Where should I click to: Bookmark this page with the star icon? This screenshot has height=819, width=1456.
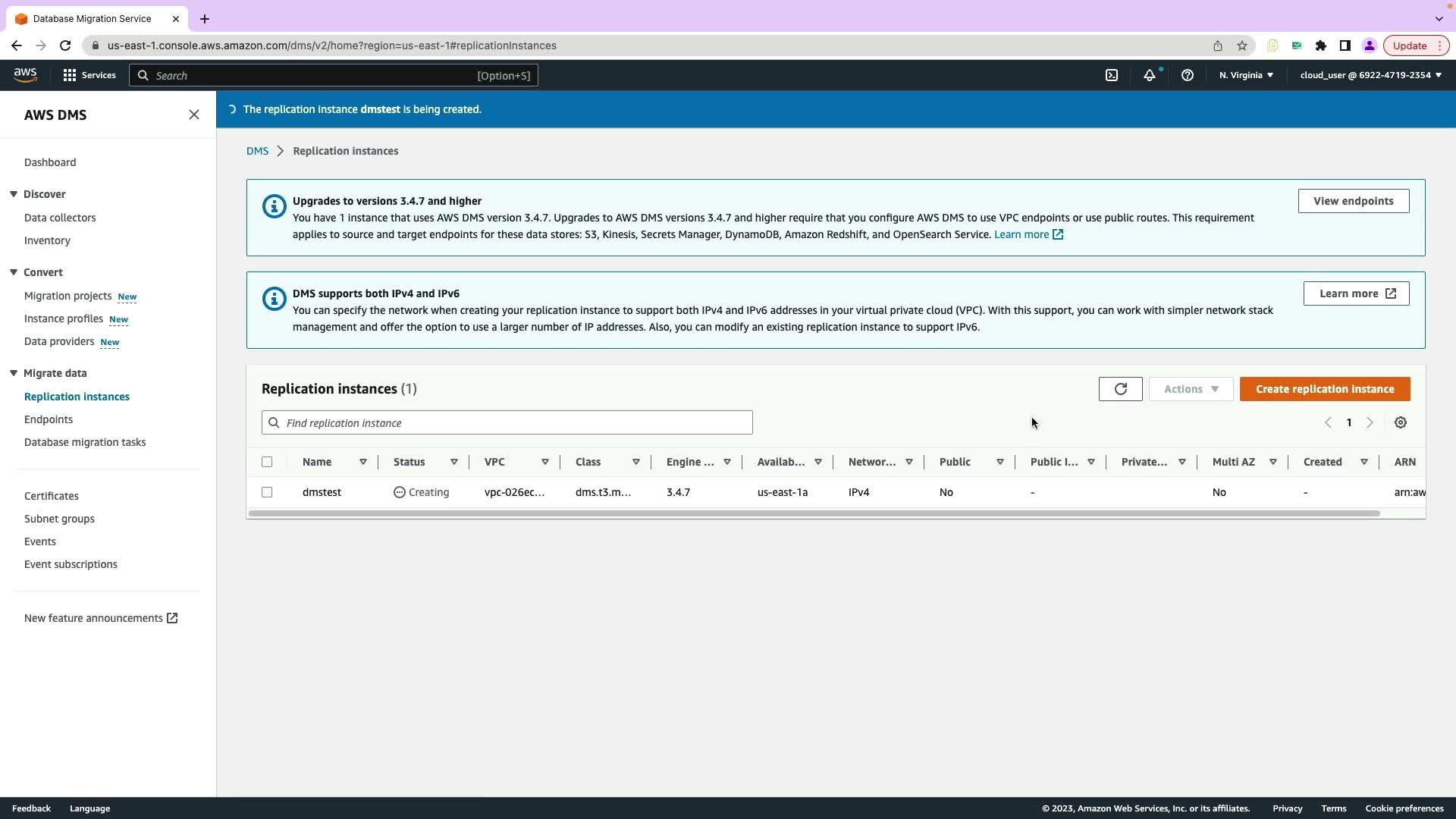click(x=1241, y=45)
